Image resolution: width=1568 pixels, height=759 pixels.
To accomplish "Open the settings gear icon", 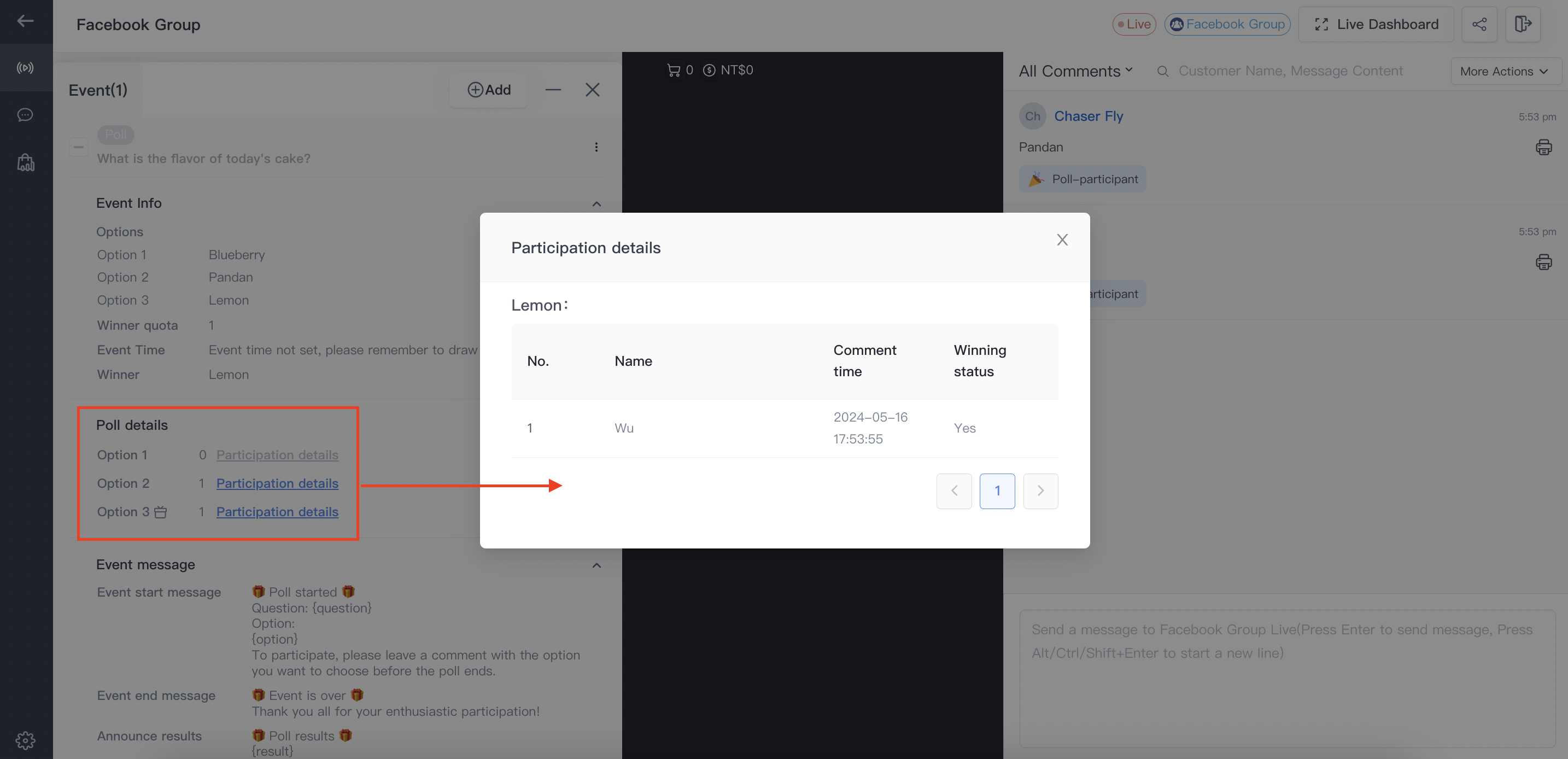I will point(26,740).
